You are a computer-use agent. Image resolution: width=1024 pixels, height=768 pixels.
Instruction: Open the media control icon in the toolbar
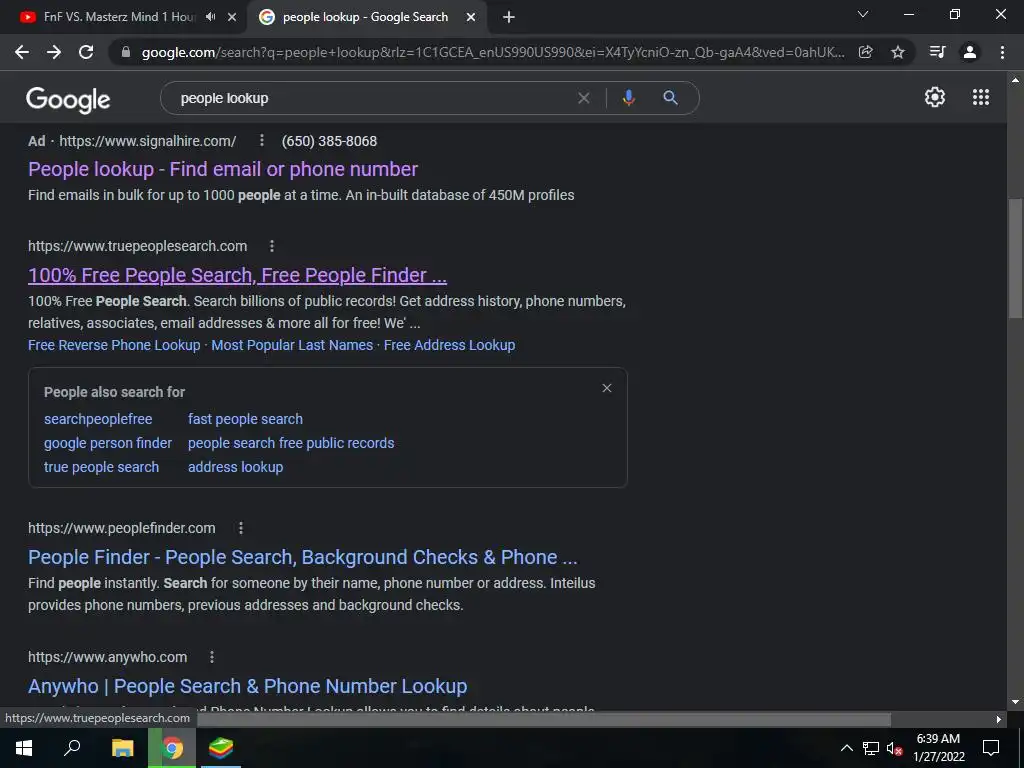(x=937, y=52)
